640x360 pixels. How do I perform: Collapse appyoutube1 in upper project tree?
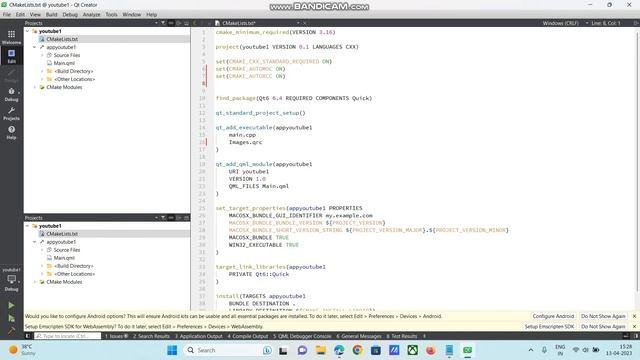35,47
